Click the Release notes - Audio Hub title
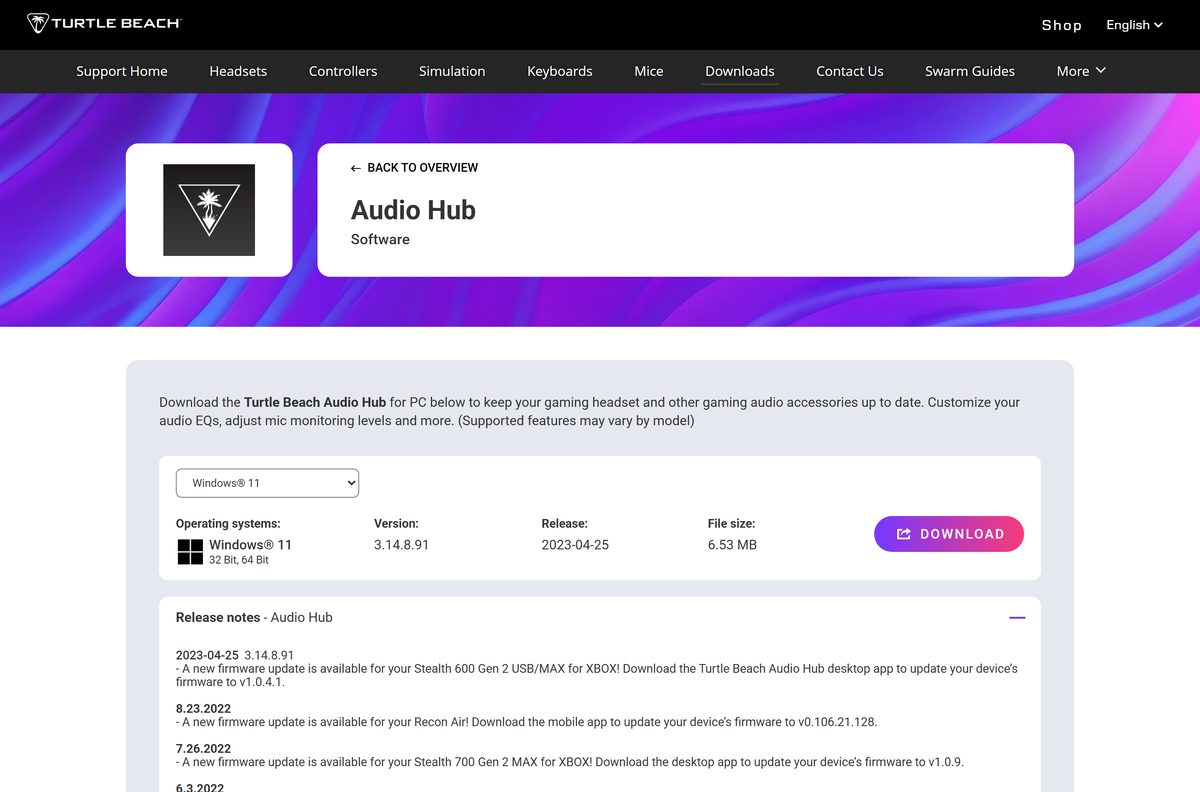Screen dimensions: 1200x792 pyautogui.click(x=254, y=617)
